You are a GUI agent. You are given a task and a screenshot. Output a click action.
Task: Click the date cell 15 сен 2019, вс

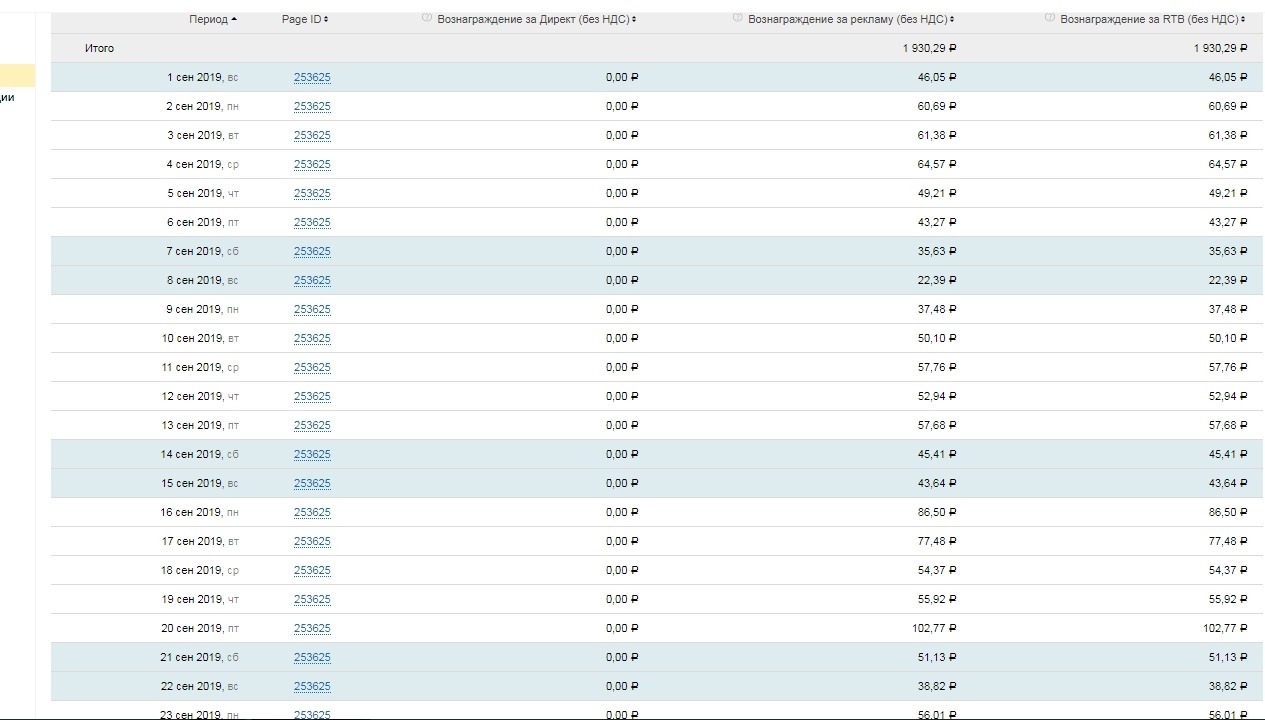tap(200, 483)
